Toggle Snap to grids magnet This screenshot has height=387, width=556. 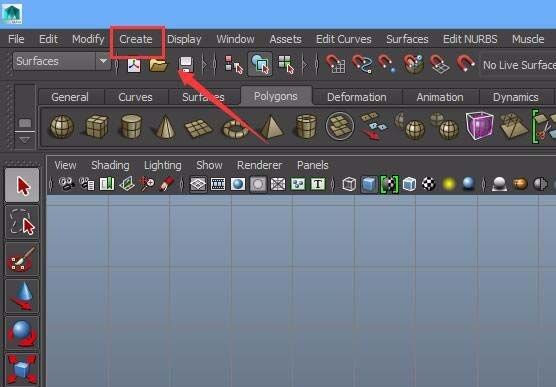pos(335,64)
